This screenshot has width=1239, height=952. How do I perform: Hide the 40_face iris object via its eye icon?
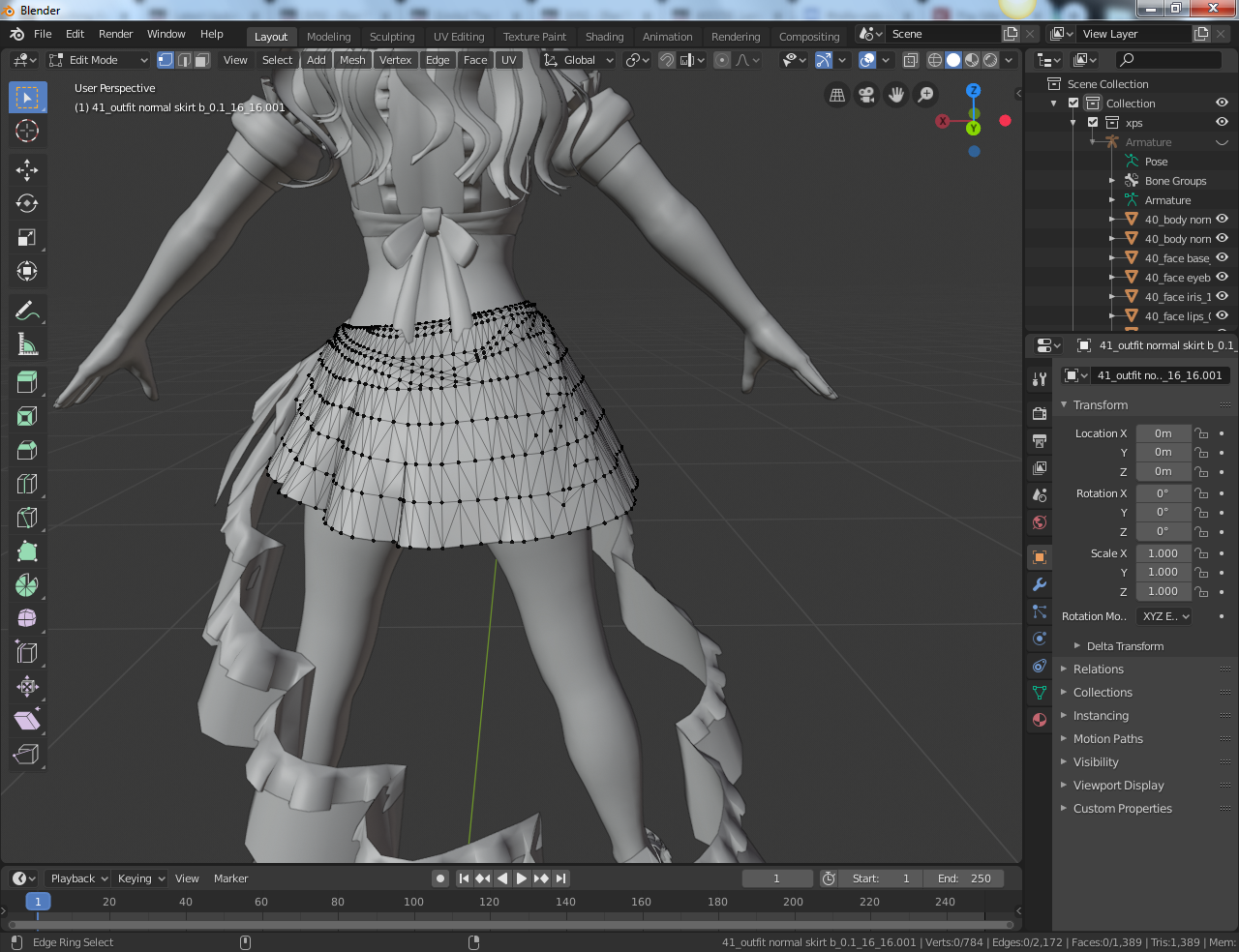click(1222, 296)
